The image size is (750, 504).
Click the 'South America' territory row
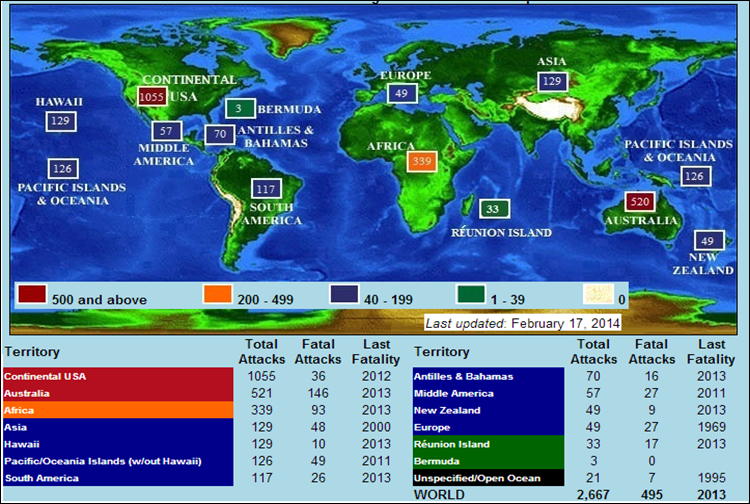118,478
